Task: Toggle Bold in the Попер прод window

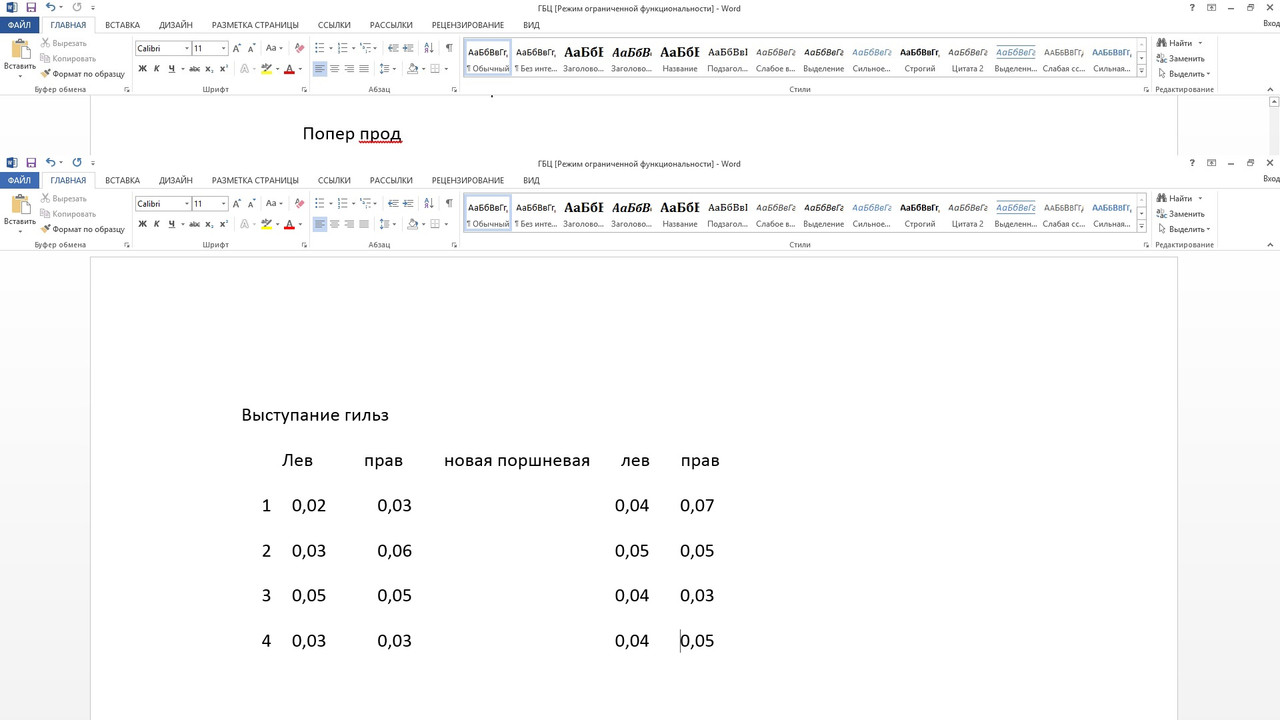Action: pyautogui.click(x=142, y=69)
